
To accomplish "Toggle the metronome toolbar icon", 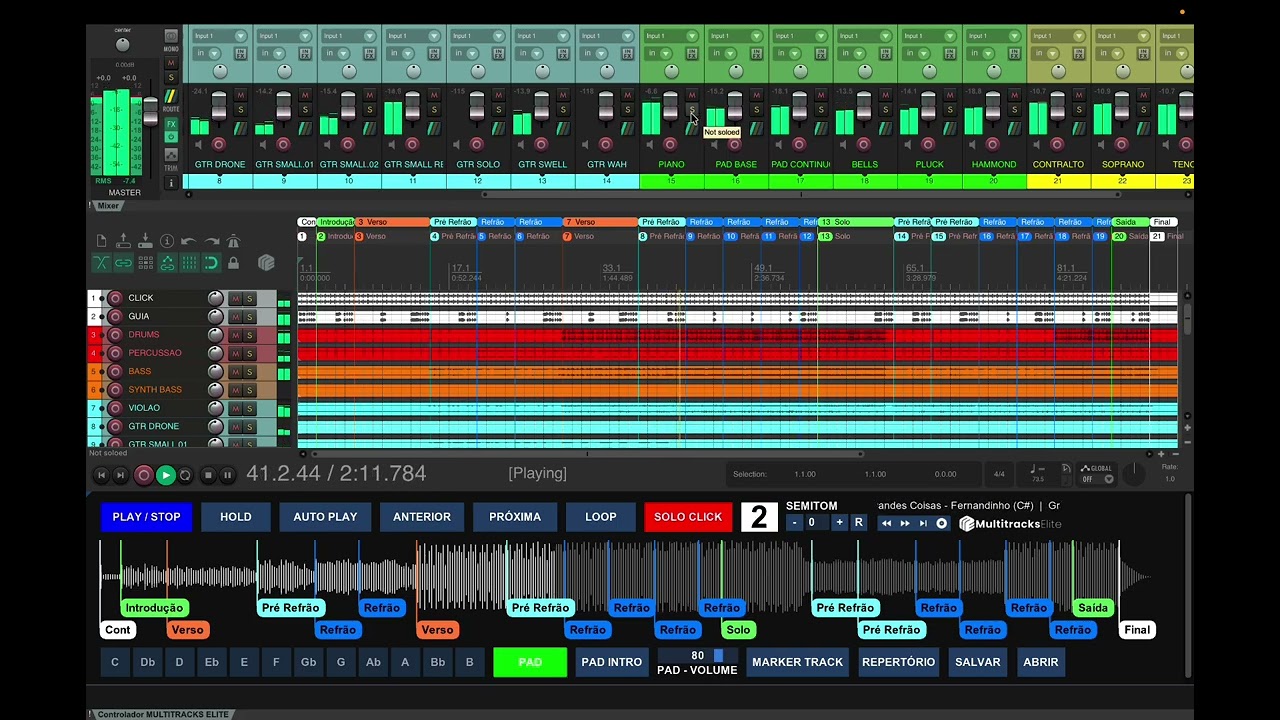I will coord(233,241).
